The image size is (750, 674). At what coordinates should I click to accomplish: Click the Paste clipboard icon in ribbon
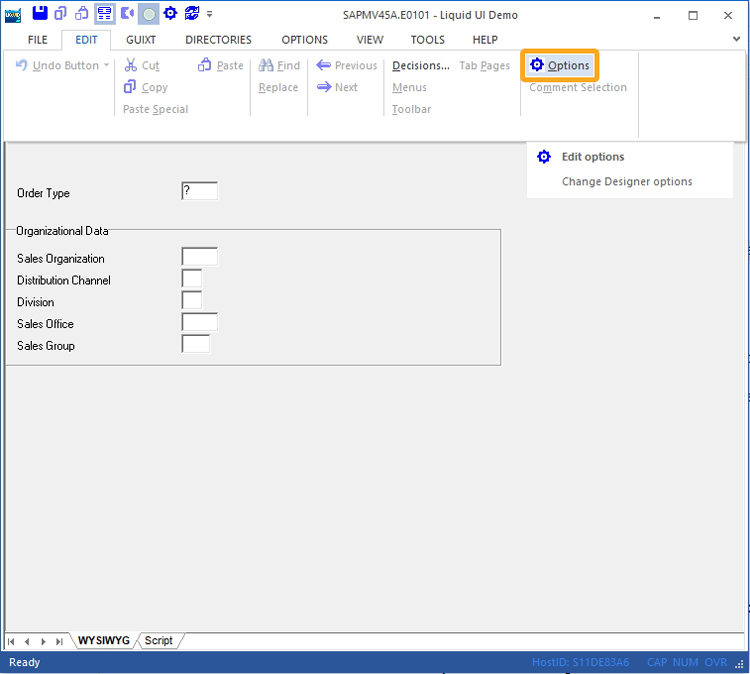pyautogui.click(x=205, y=66)
